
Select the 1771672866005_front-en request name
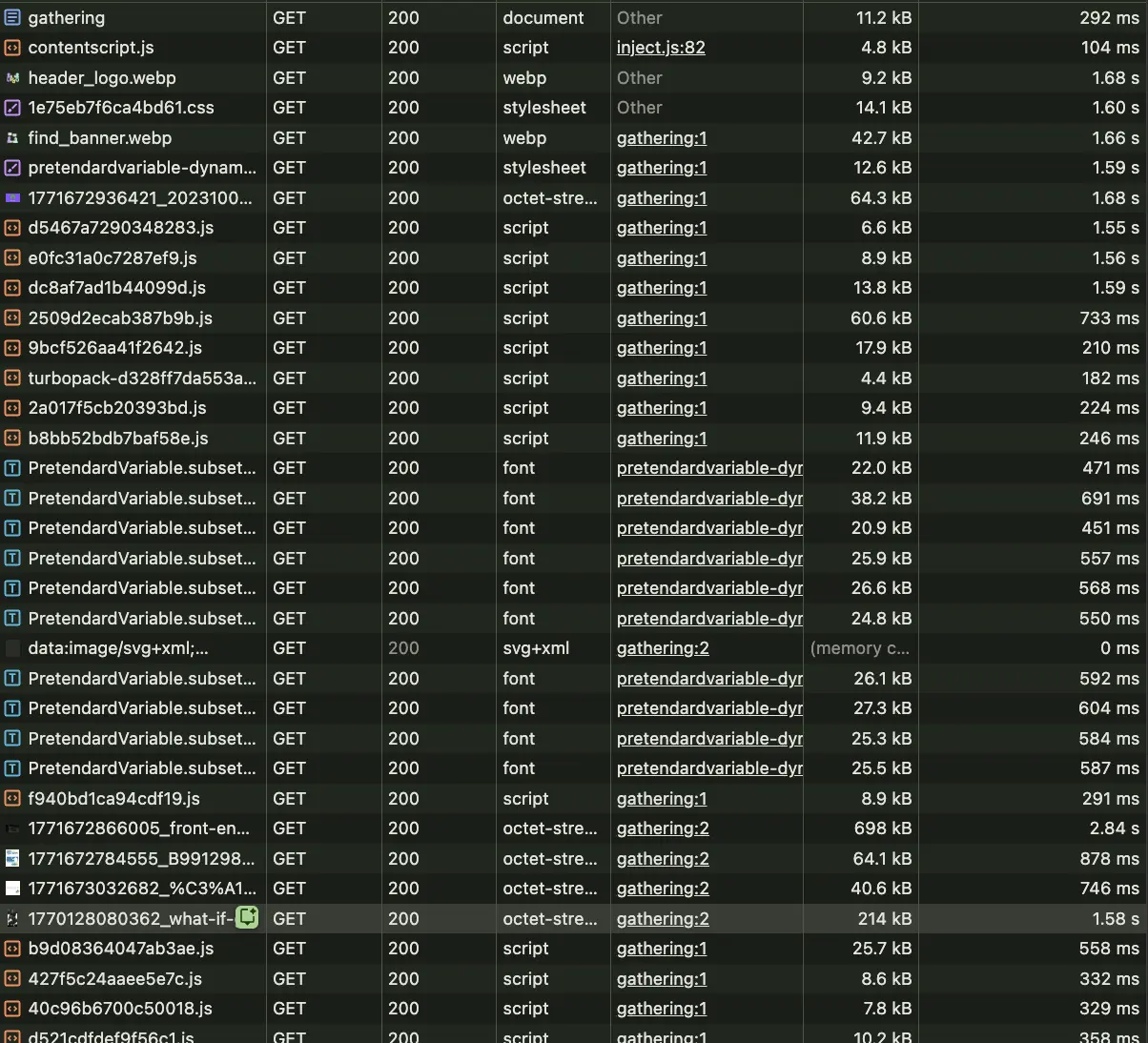pyautogui.click(x=138, y=828)
